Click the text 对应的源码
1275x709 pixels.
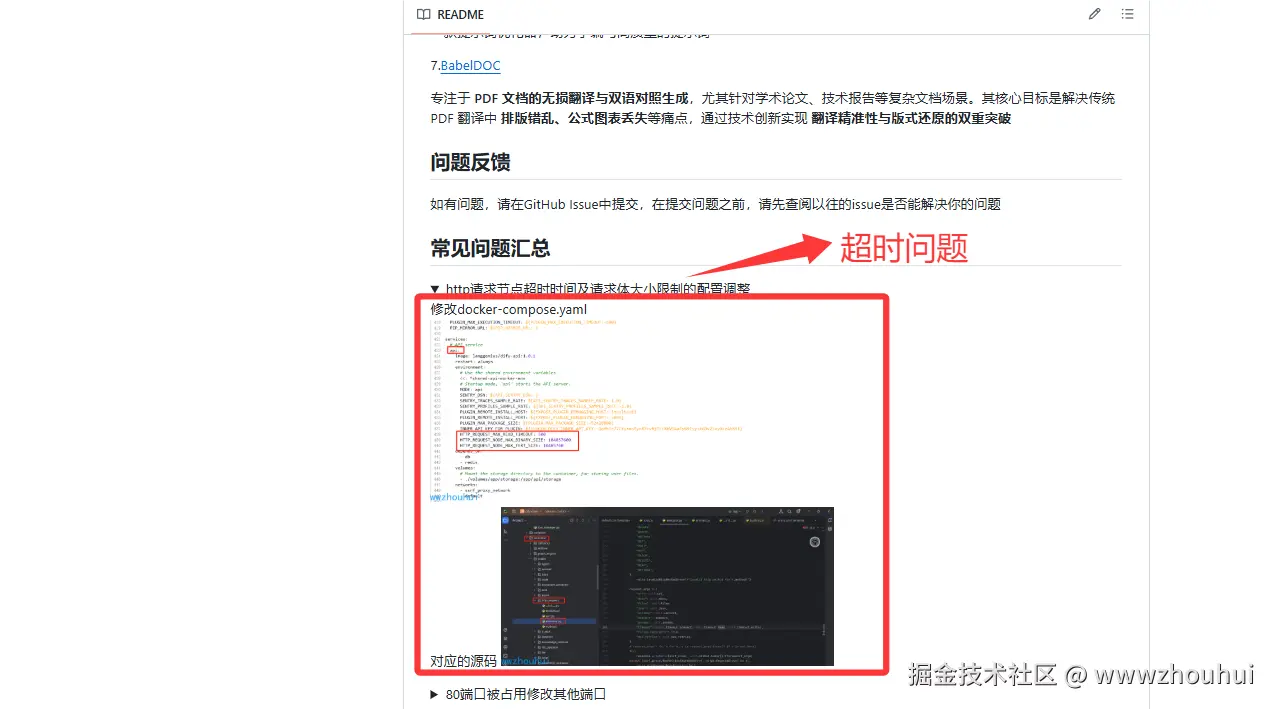tap(463, 661)
